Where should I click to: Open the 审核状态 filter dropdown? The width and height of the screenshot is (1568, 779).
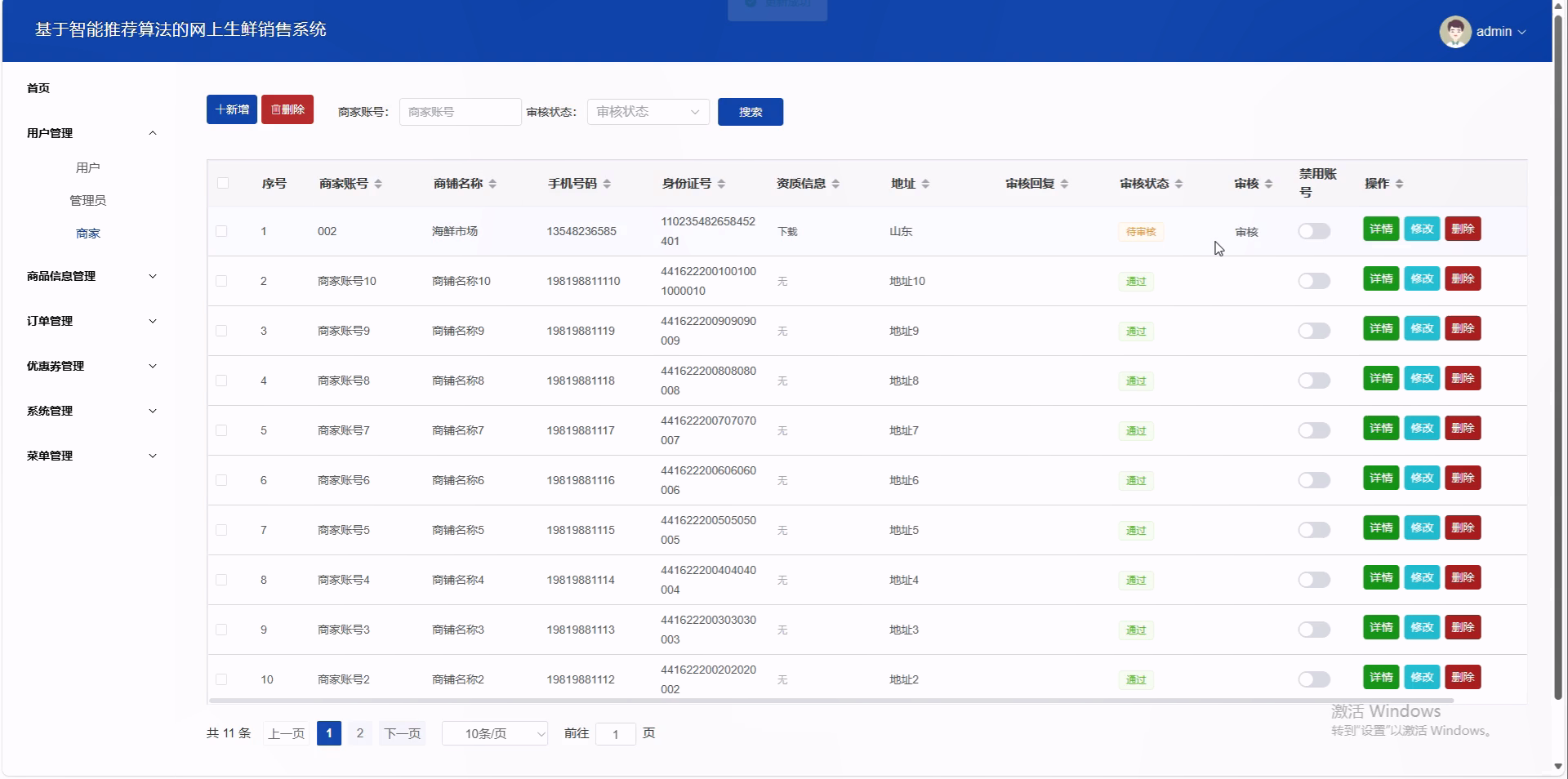648,112
